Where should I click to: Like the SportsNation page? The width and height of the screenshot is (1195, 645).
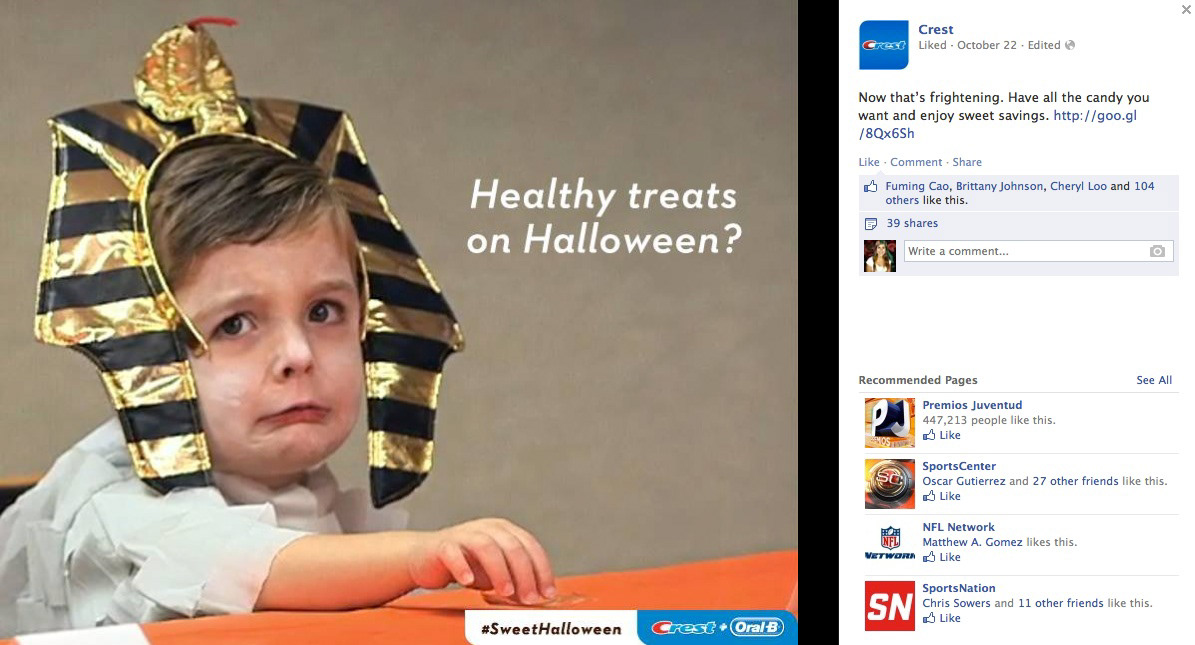point(942,618)
